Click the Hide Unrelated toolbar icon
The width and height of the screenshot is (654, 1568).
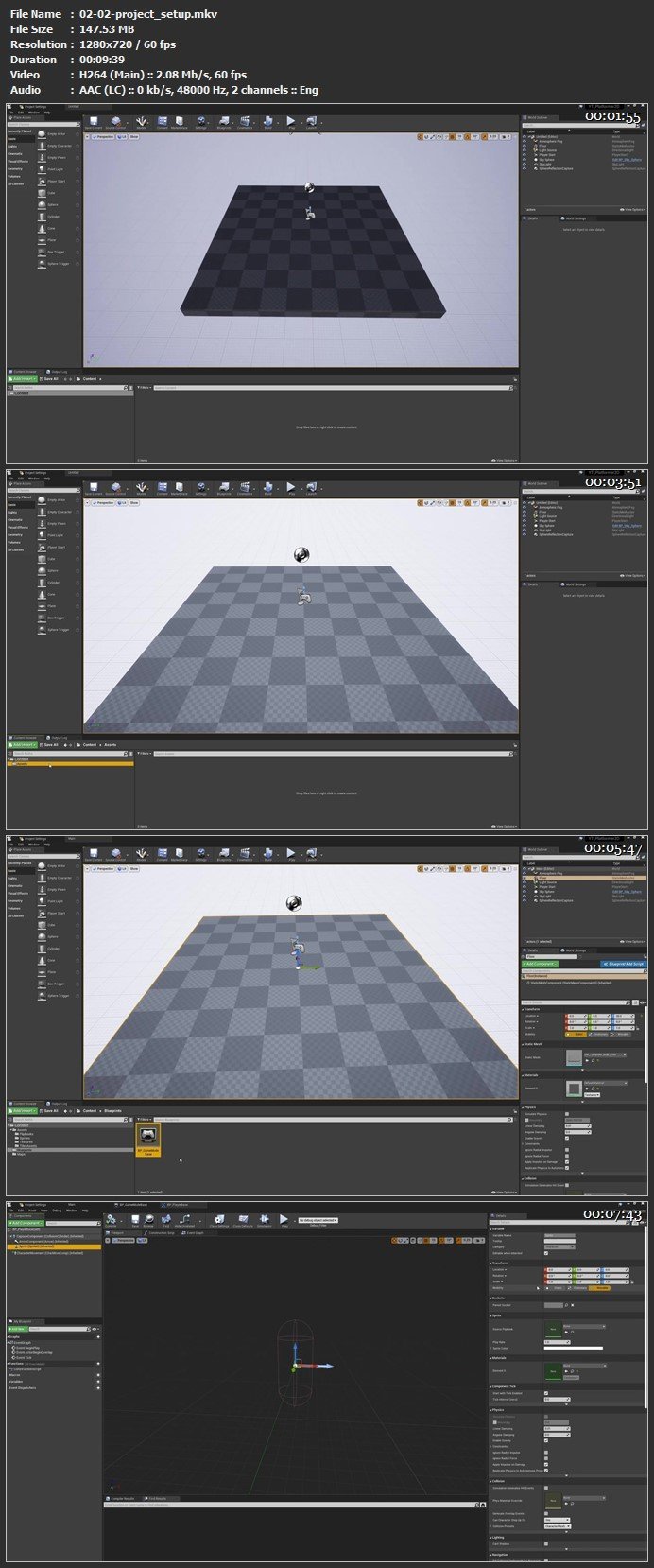click(184, 1221)
